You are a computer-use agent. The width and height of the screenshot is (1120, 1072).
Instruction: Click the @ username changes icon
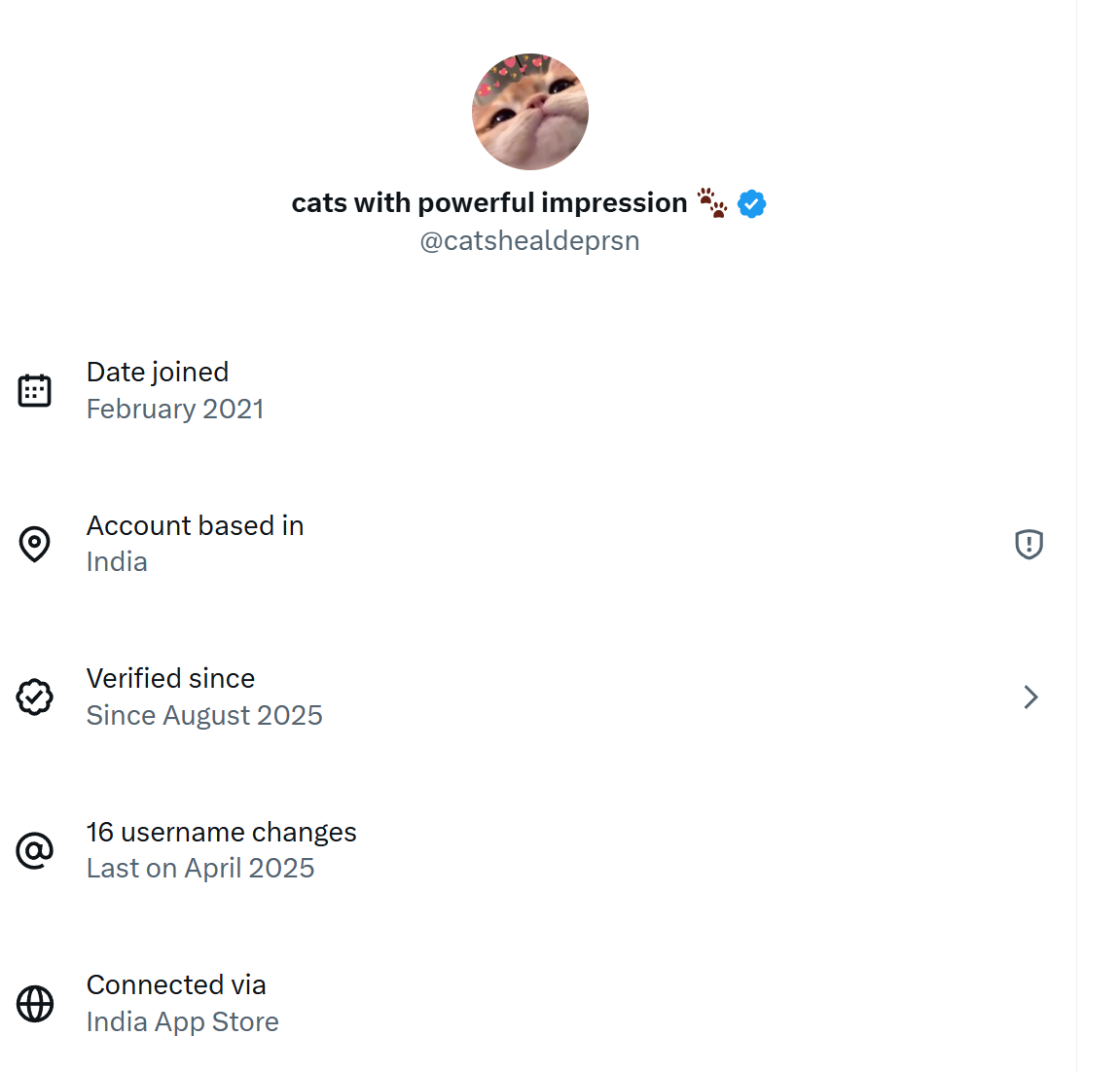click(x=35, y=850)
